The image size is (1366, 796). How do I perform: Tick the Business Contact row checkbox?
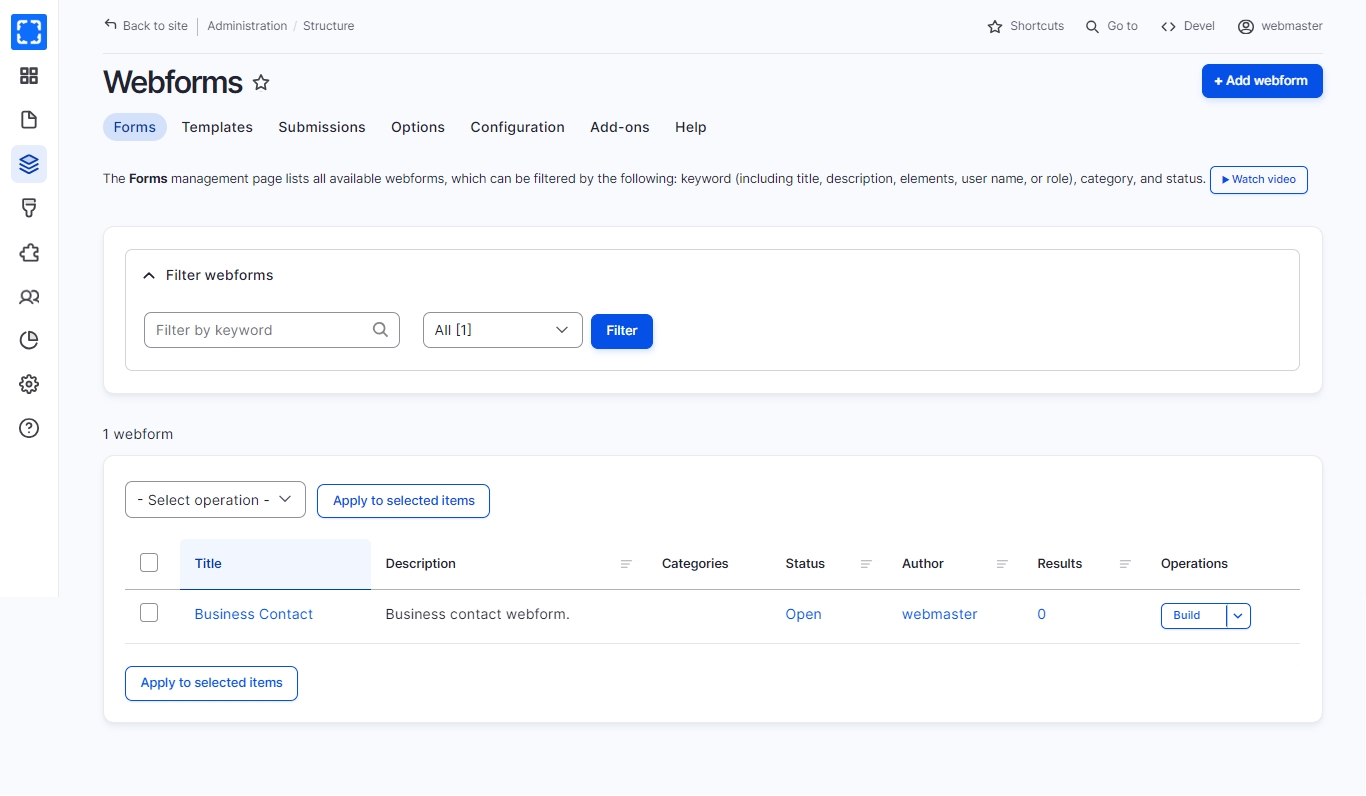pyautogui.click(x=149, y=613)
